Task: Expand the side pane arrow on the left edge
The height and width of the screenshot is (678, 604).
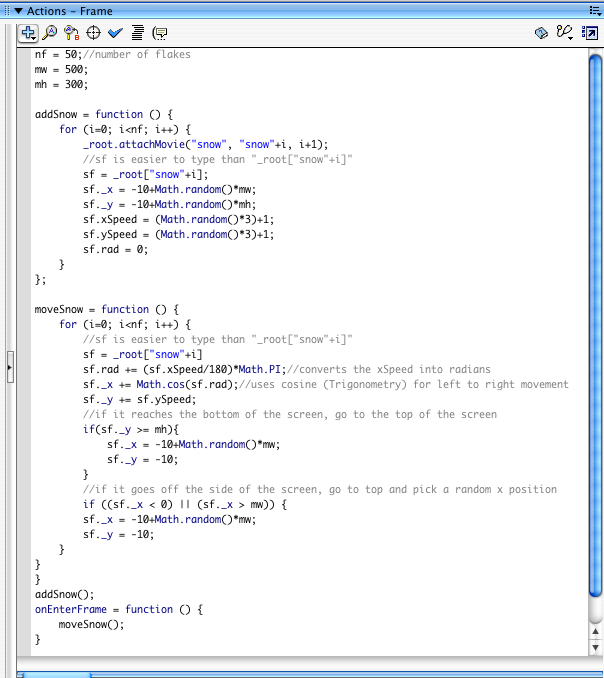Action: pos(10,368)
